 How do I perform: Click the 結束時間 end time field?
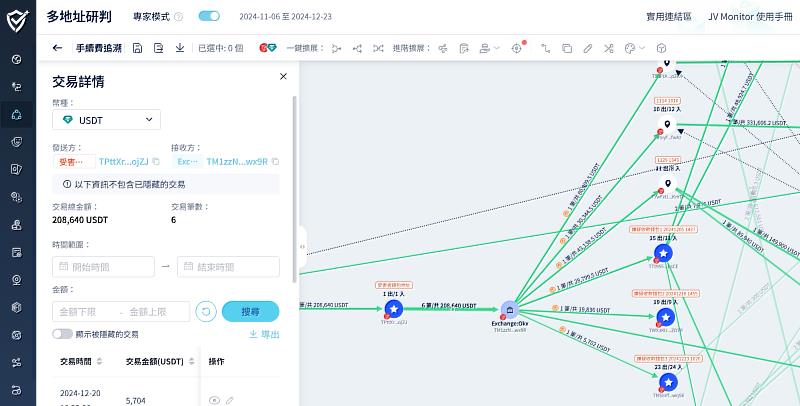[x=228, y=267]
